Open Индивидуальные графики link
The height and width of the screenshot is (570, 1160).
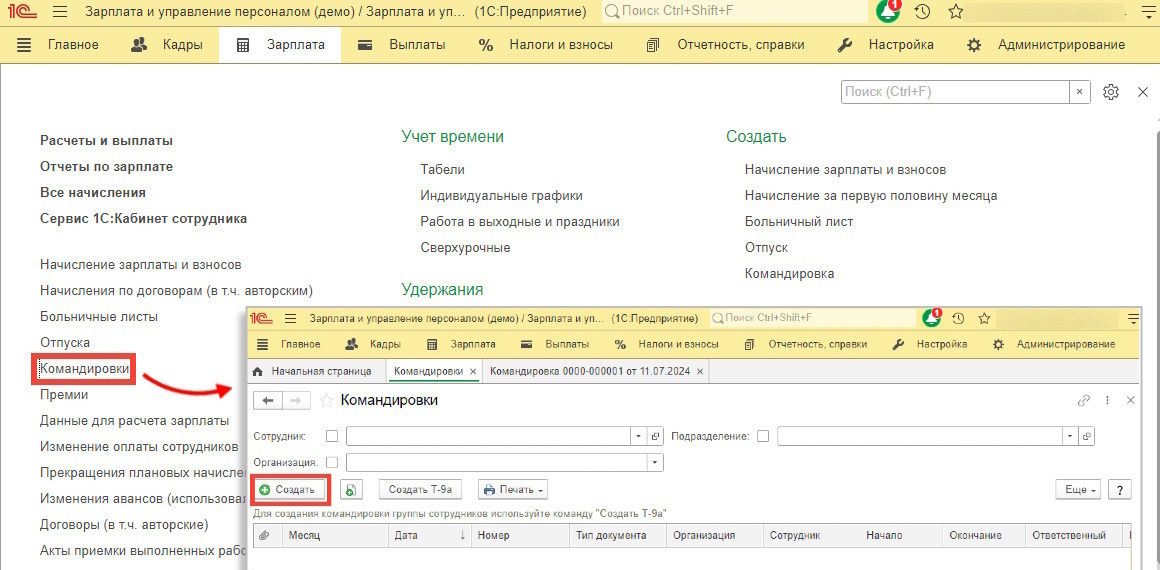[x=502, y=195]
